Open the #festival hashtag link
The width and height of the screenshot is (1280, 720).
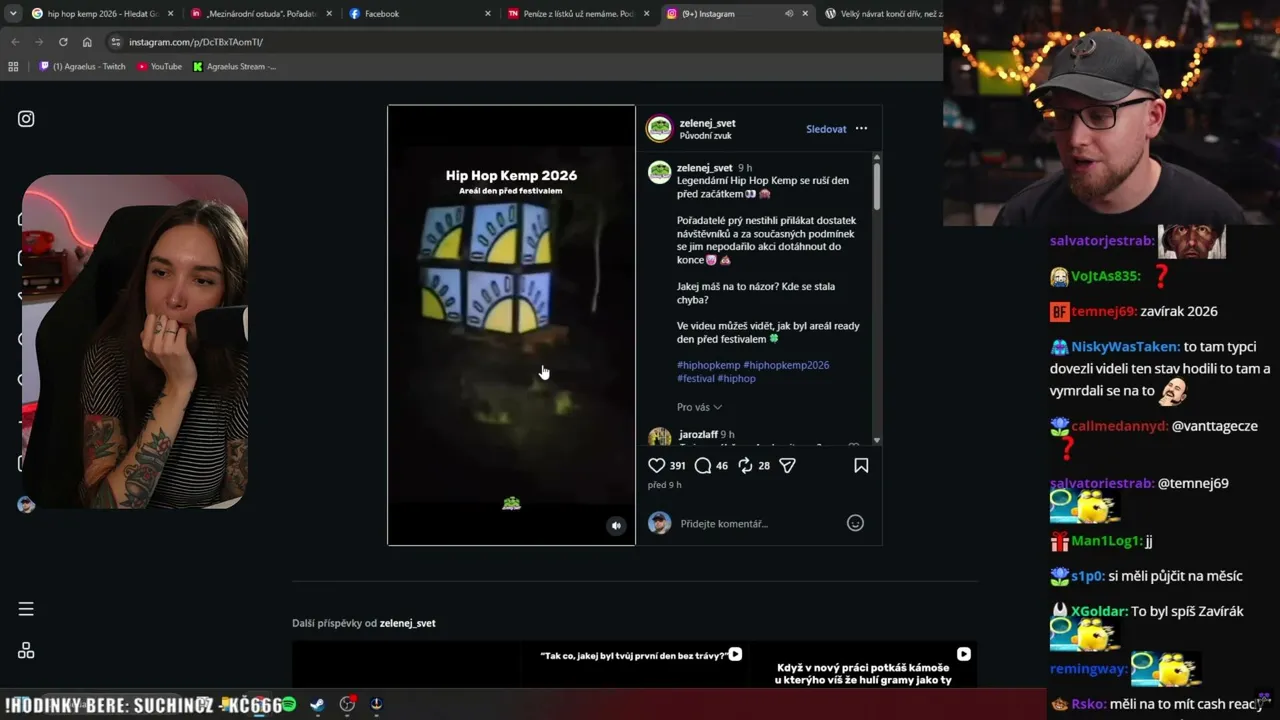click(696, 378)
